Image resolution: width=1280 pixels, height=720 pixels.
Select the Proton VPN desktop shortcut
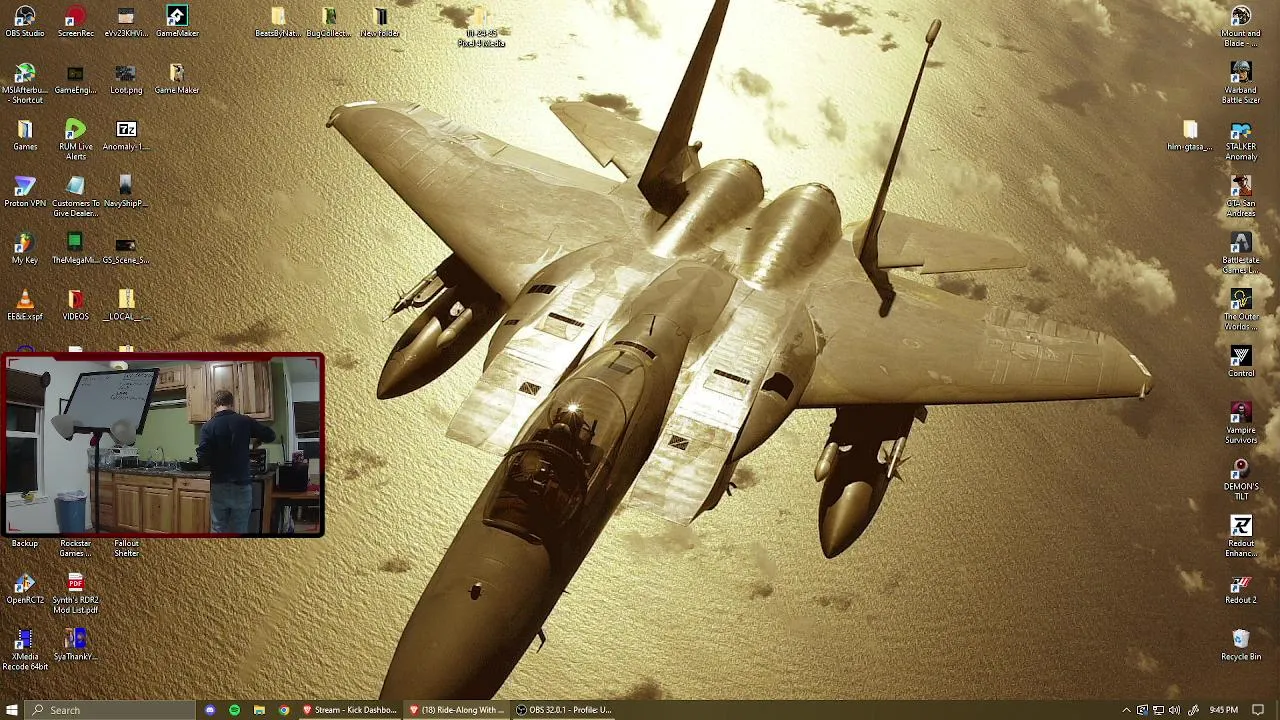(x=25, y=192)
